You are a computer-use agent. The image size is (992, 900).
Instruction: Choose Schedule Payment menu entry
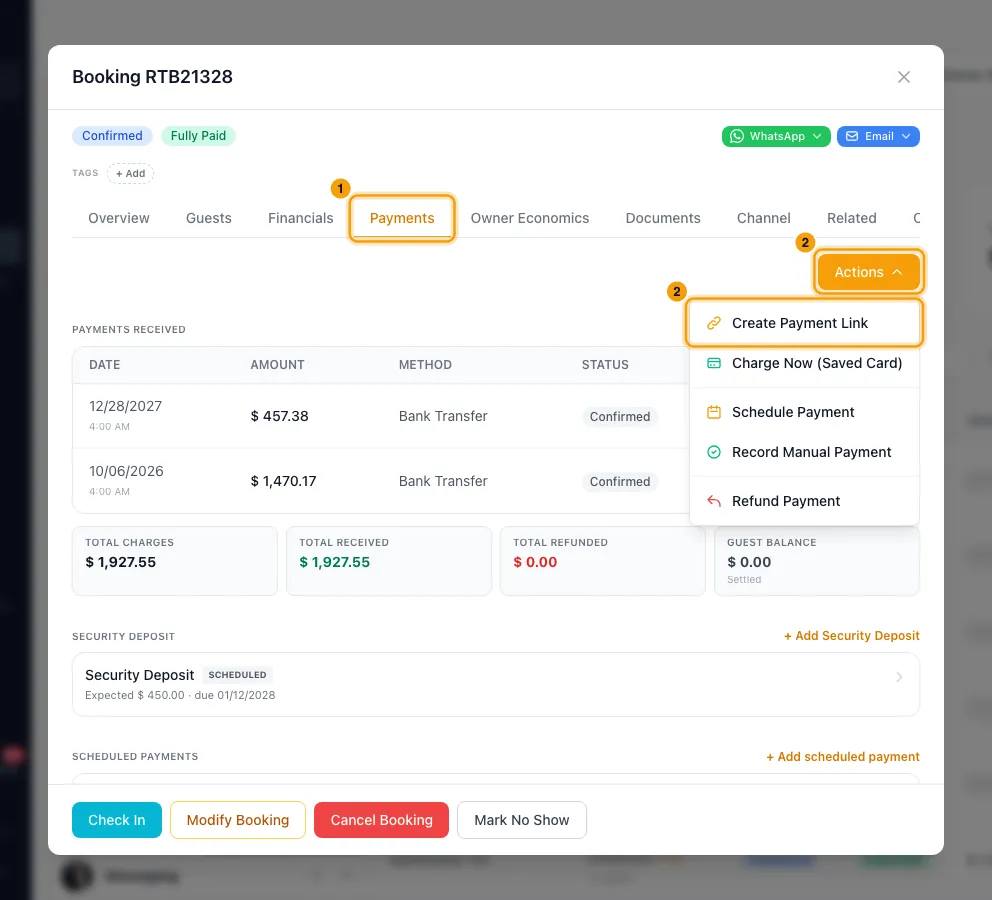tap(804, 412)
